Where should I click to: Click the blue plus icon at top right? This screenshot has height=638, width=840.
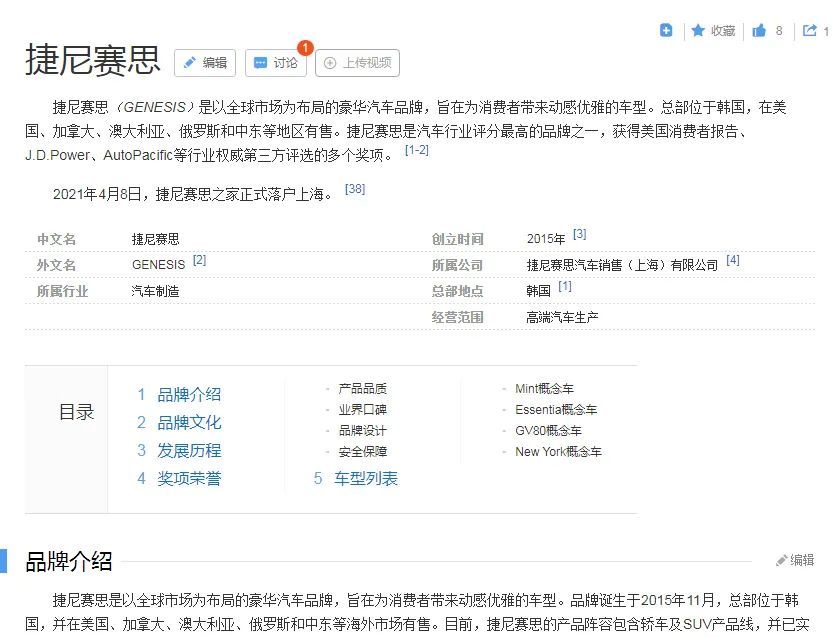click(666, 31)
